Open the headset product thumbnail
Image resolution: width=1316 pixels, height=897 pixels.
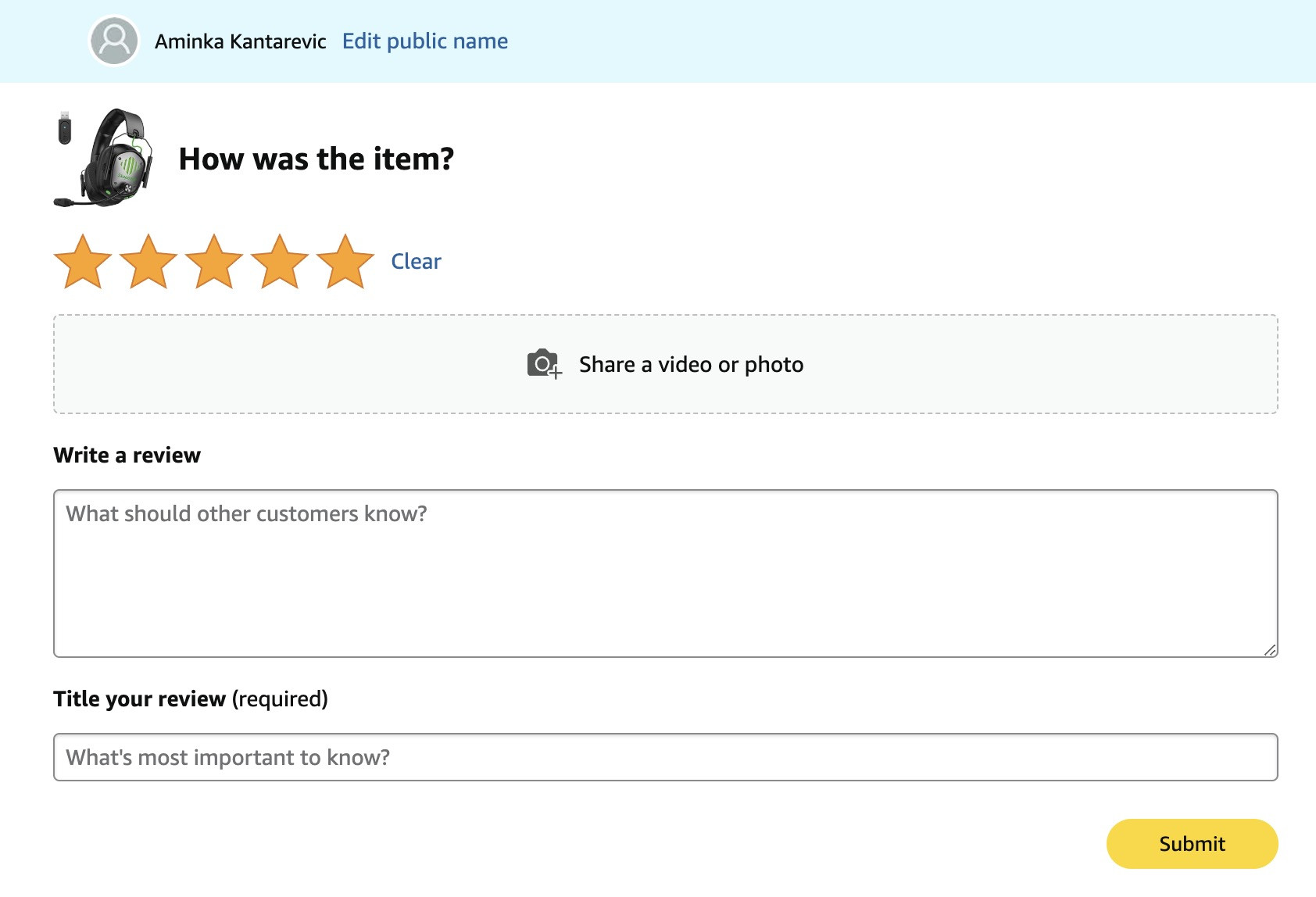104,158
